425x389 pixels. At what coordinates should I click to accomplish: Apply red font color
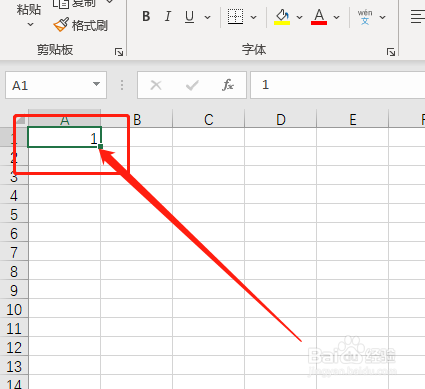[319, 17]
